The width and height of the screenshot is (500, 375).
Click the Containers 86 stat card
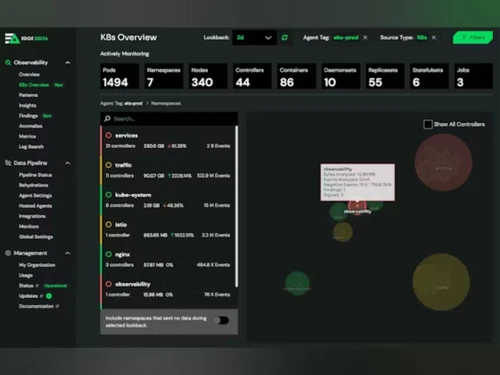297,76
